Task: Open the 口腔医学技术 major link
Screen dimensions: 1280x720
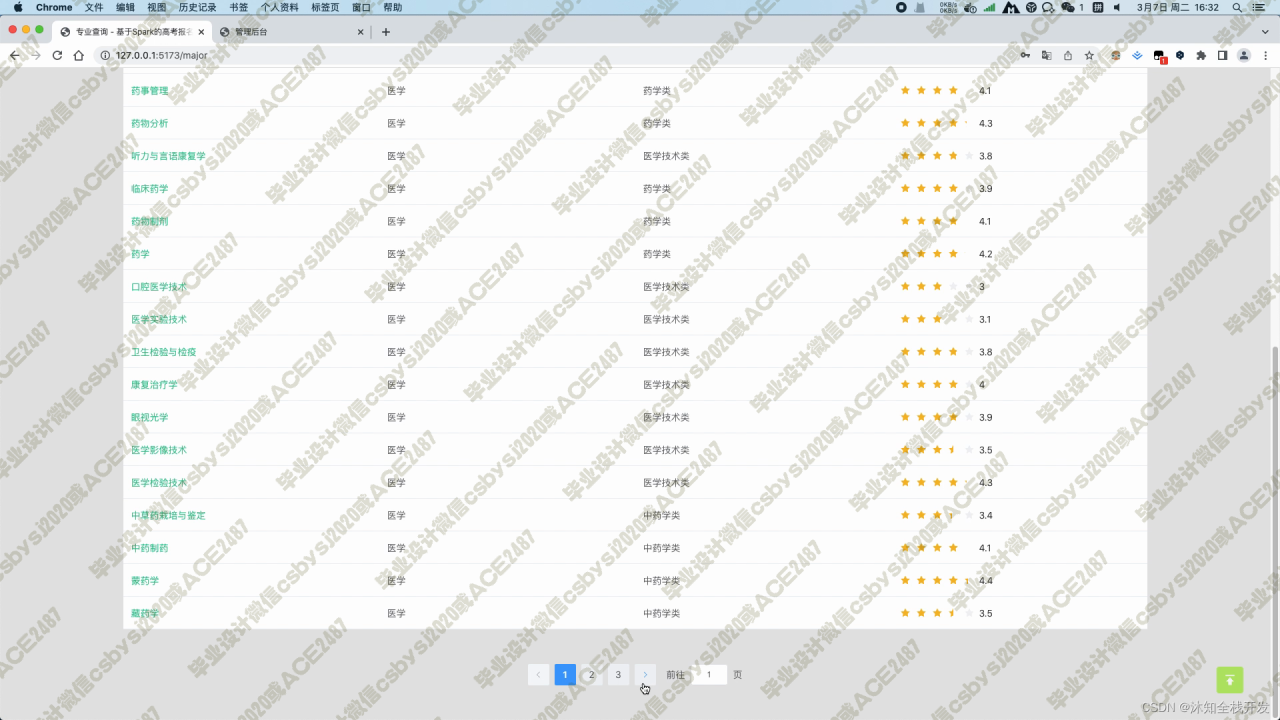Action: (x=159, y=287)
